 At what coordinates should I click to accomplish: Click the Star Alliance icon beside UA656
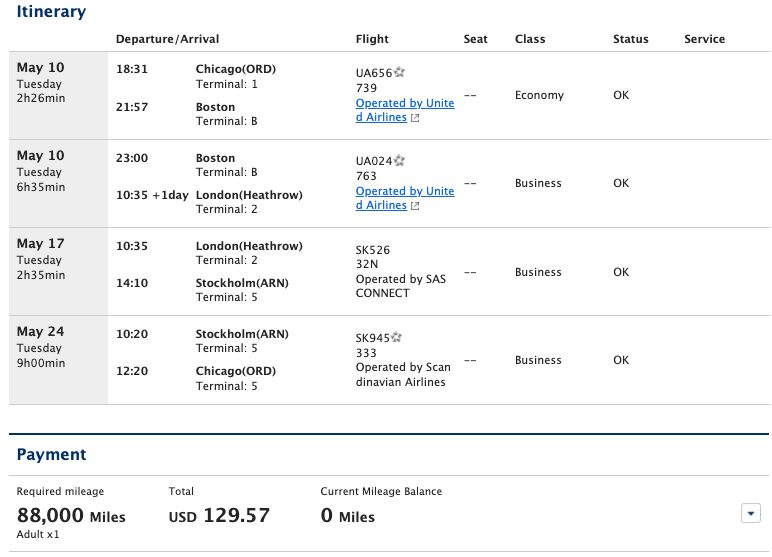click(x=399, y=72)
